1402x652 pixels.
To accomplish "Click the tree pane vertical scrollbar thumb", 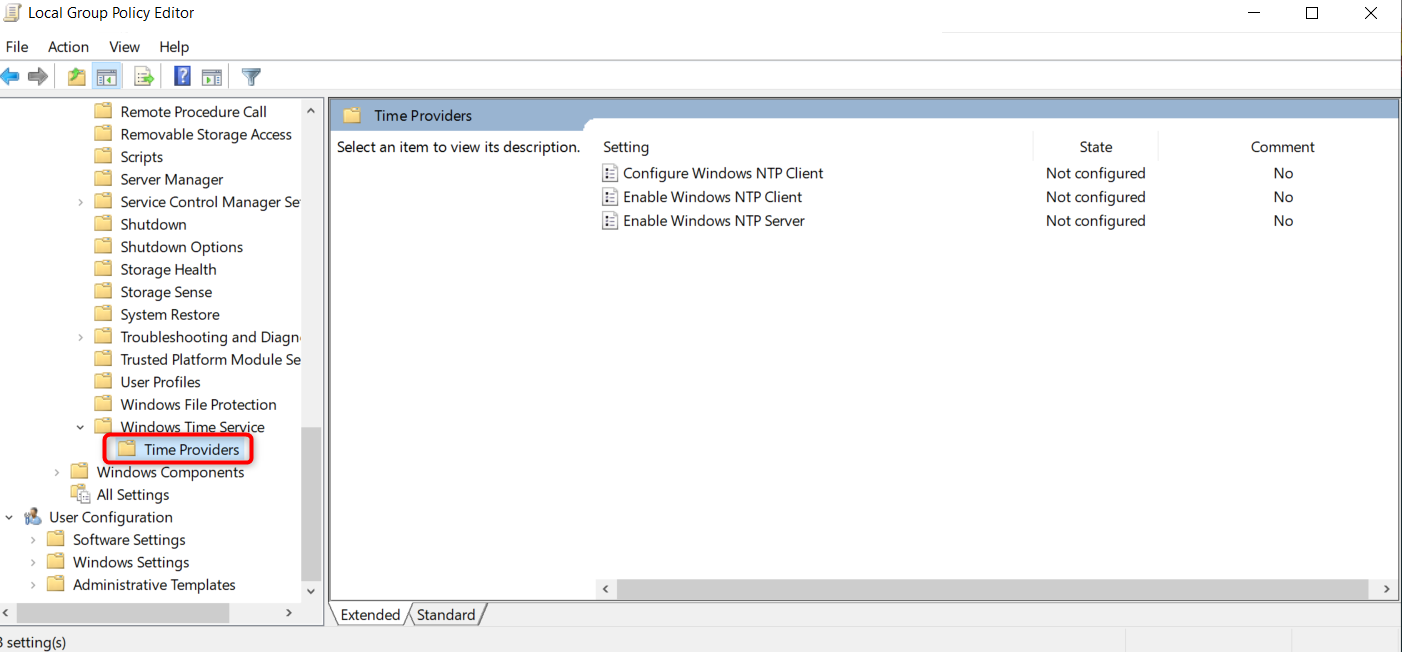I will pyautogui.click(x=311, y=504).
